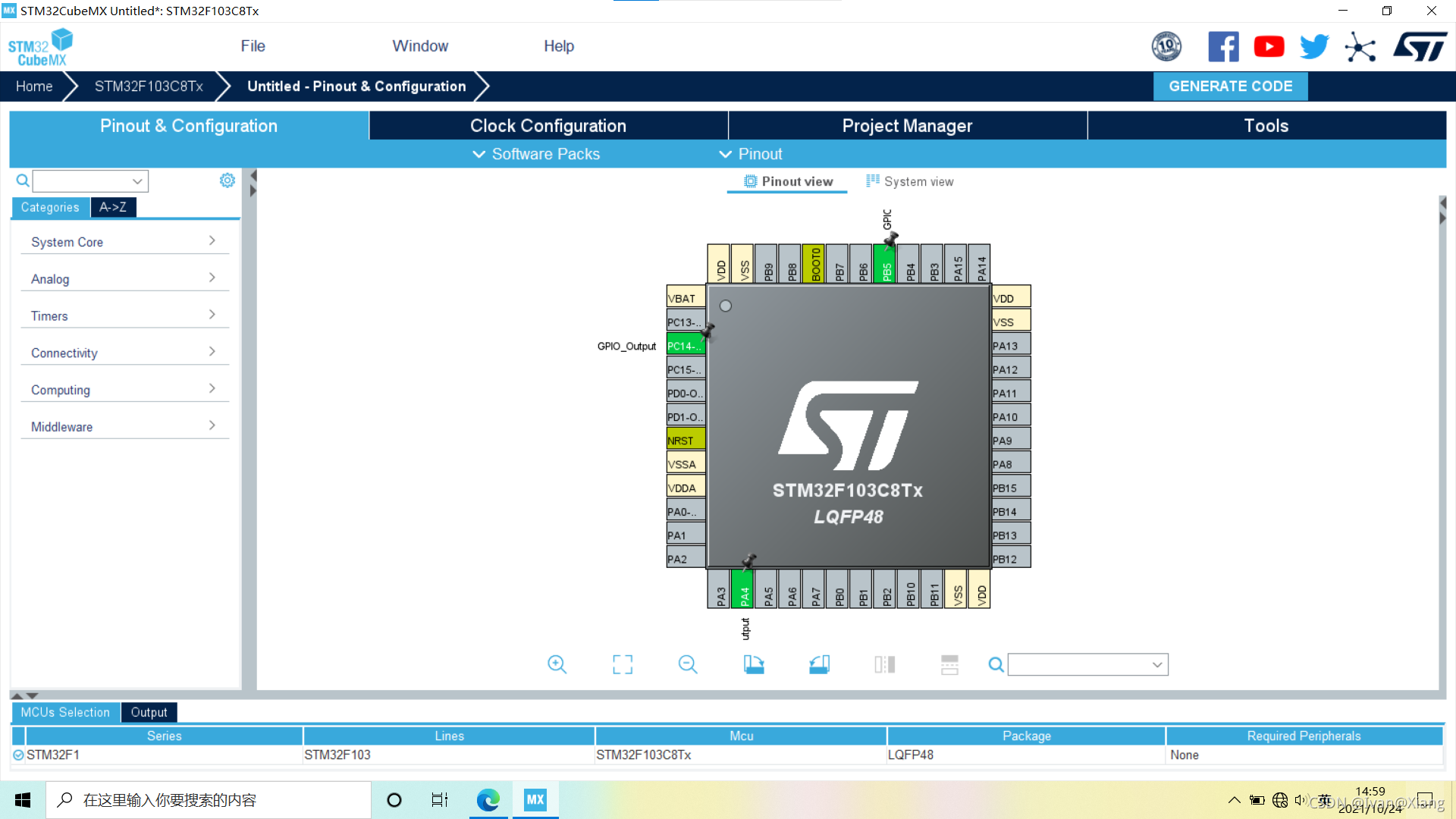Select the Pinout view tab

(x=788, y=182)
